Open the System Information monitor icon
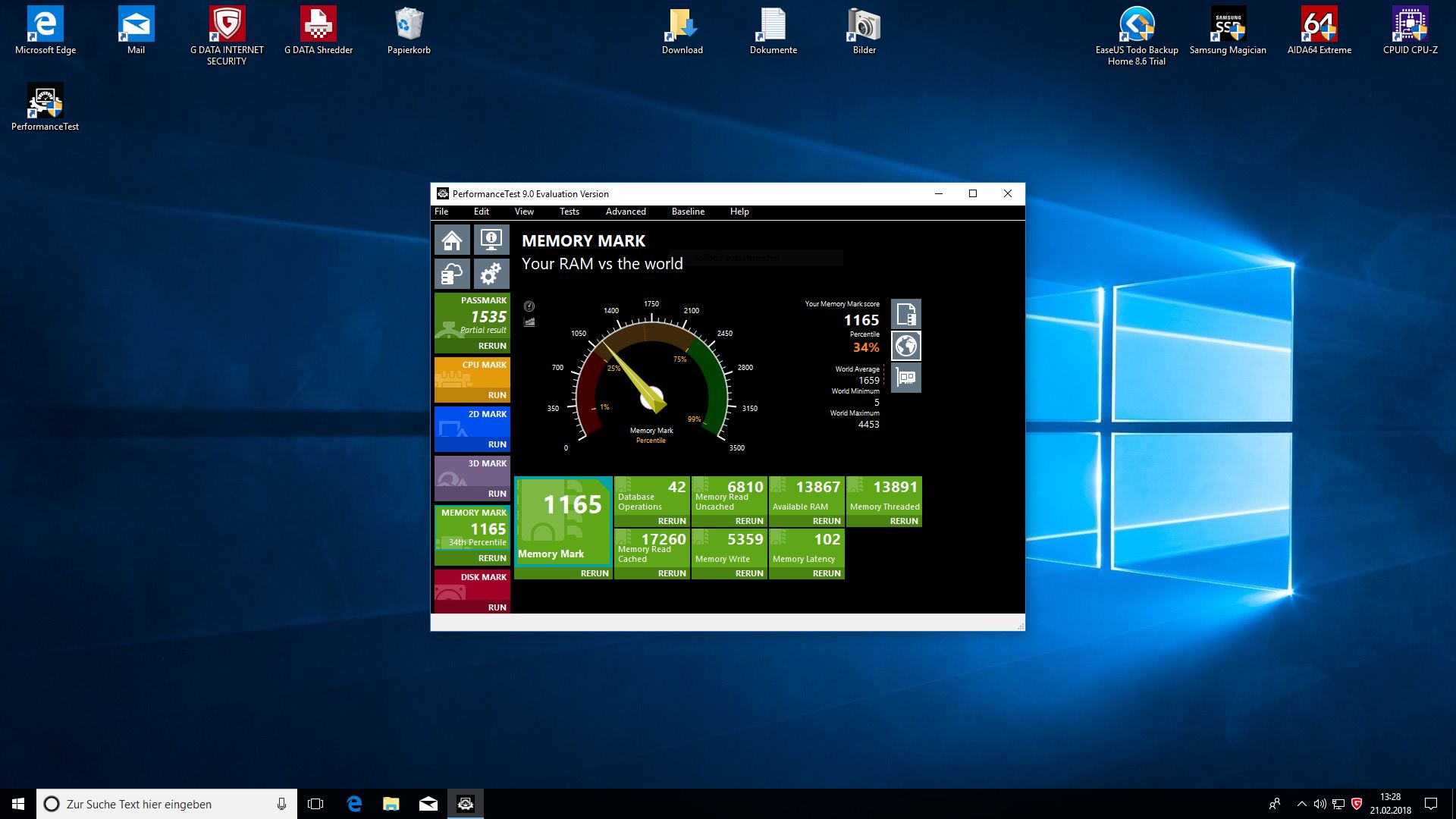The image size is (1456, 819). [x=491, y=240]
